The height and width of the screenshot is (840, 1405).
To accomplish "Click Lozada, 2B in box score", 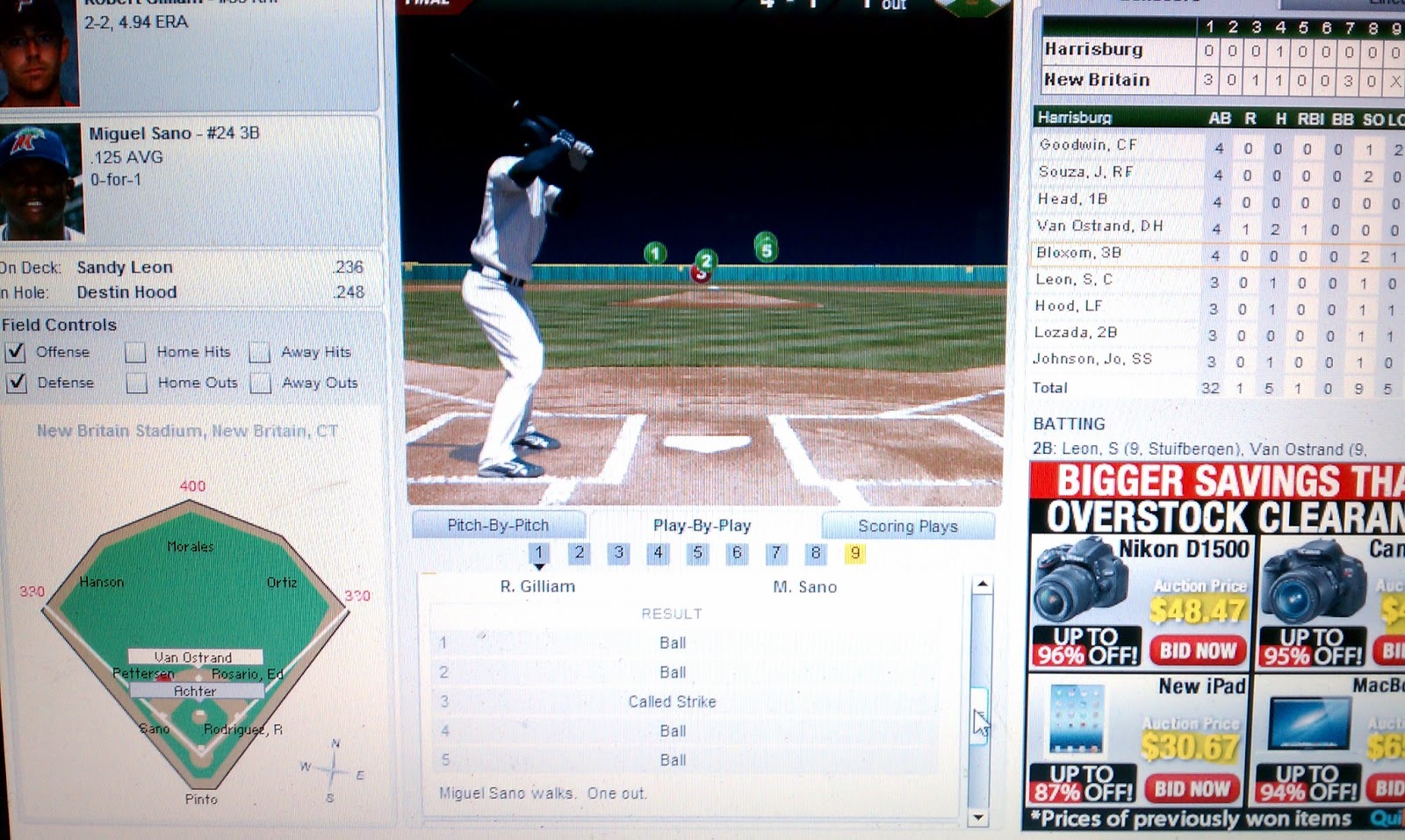I will point(1076,333).
